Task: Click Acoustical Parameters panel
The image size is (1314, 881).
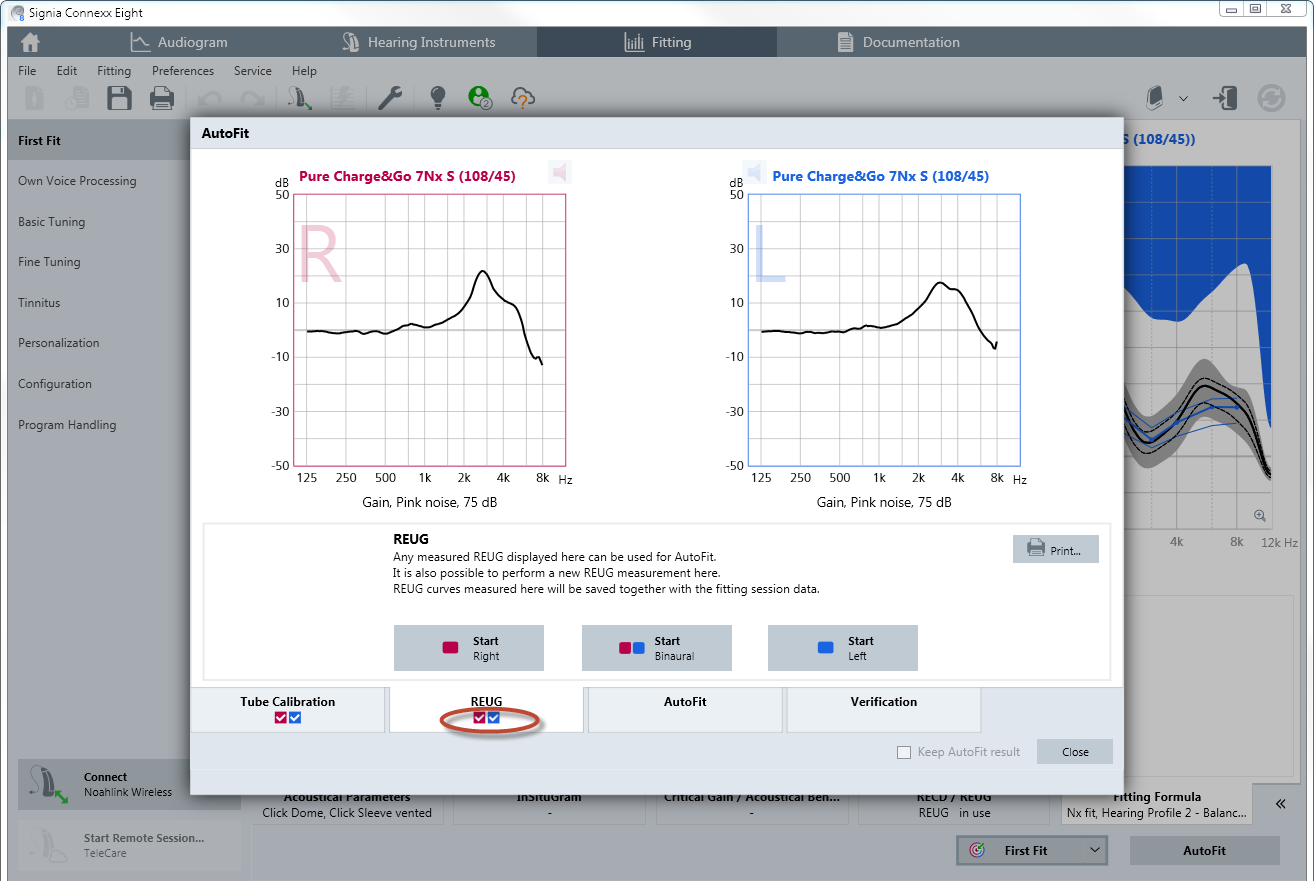Action: (x=347, y=809)
